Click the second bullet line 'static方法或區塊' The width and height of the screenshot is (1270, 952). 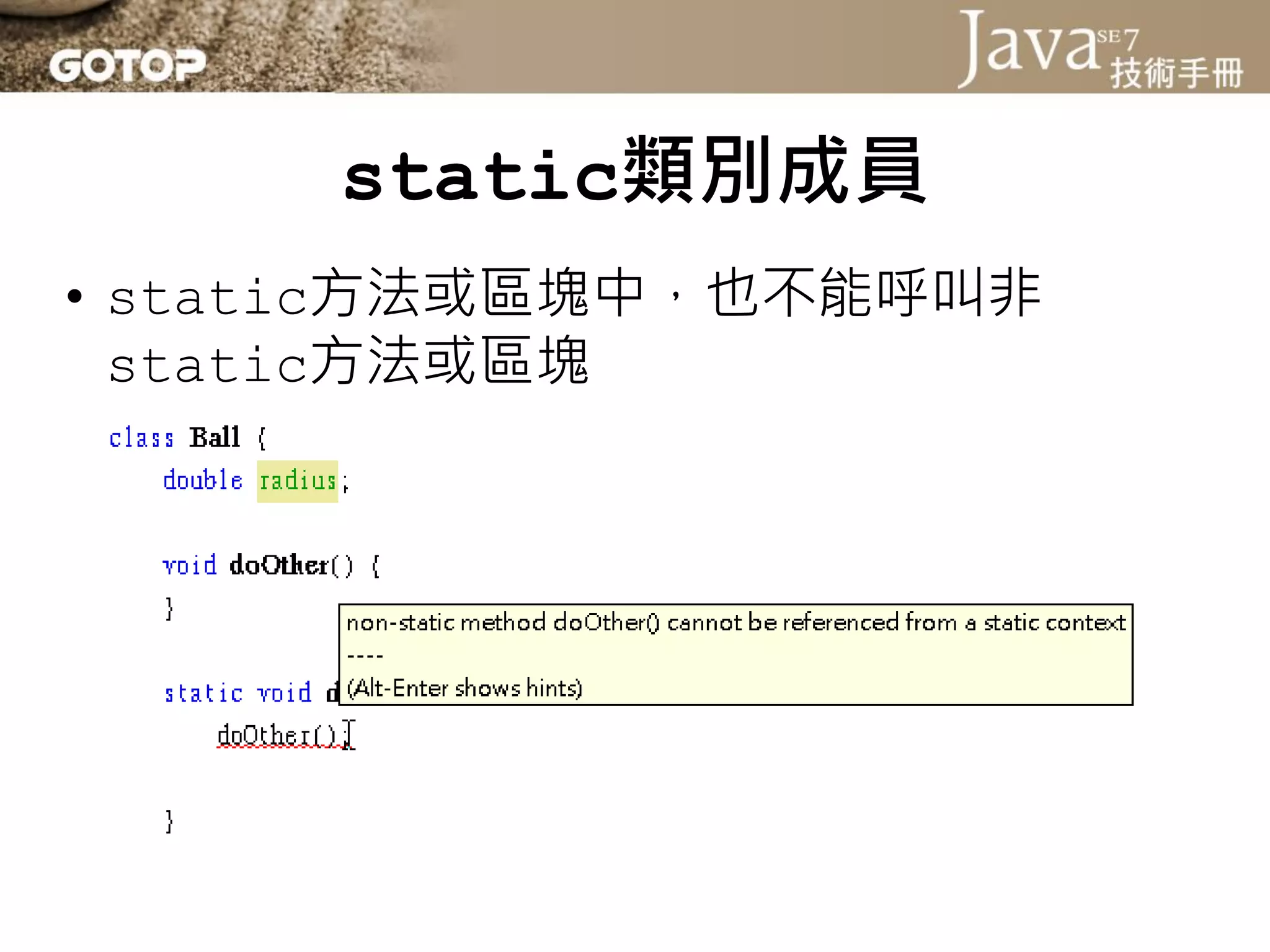click(349, 361)
